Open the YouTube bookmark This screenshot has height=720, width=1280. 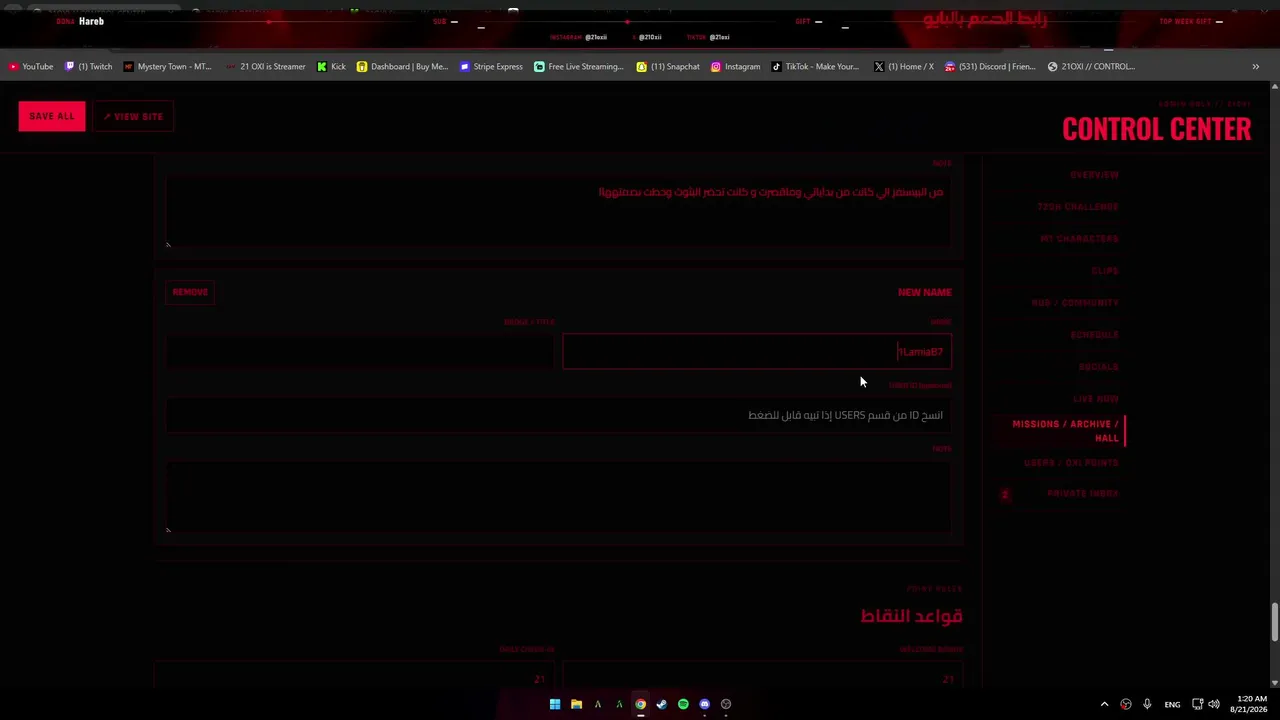coord(30,67)
